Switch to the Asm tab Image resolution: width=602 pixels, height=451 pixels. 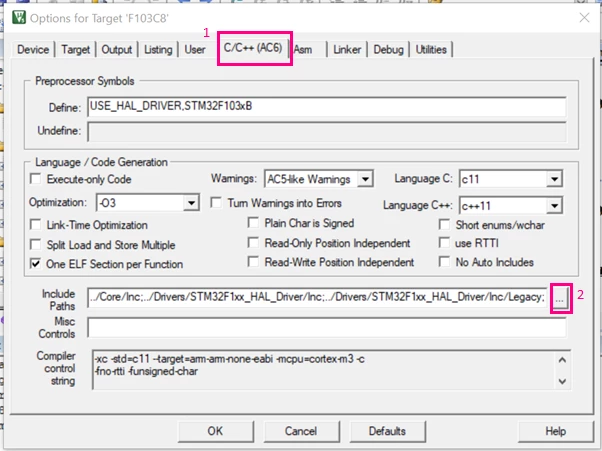(x=303, y=50)
